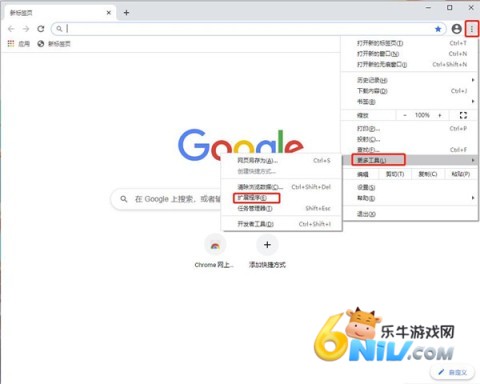Open new tab with plus button
Screen dimensions: 480x384
[126, 13]
